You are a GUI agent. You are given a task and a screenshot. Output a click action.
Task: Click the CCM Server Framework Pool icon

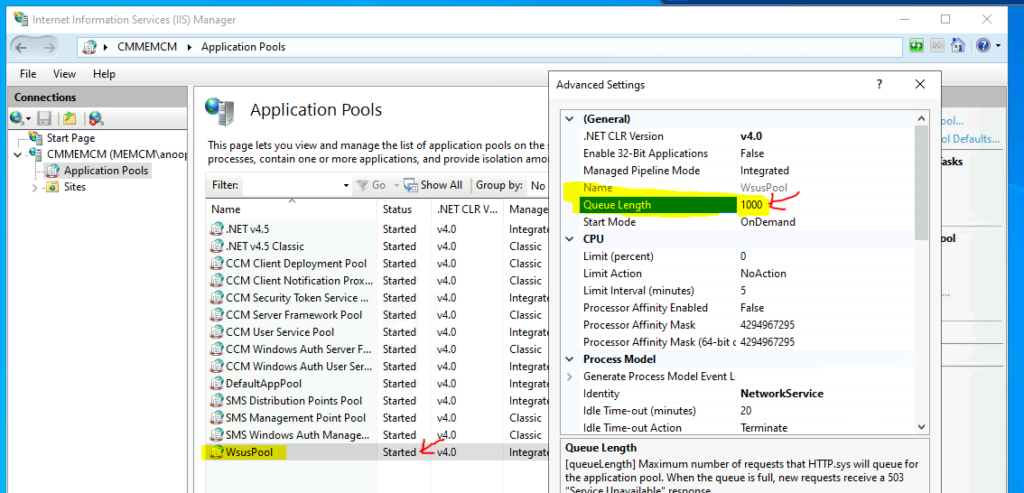[217, 315]
